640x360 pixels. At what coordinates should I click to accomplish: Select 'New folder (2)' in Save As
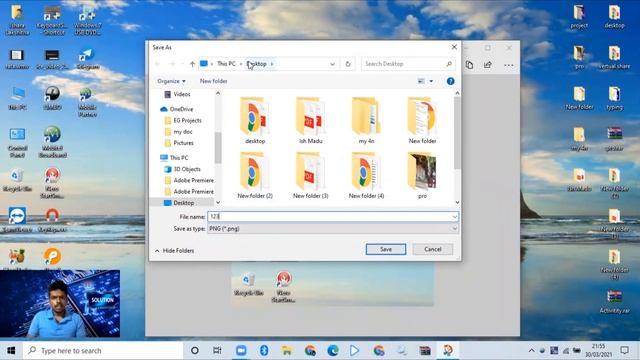coord(255,176)
